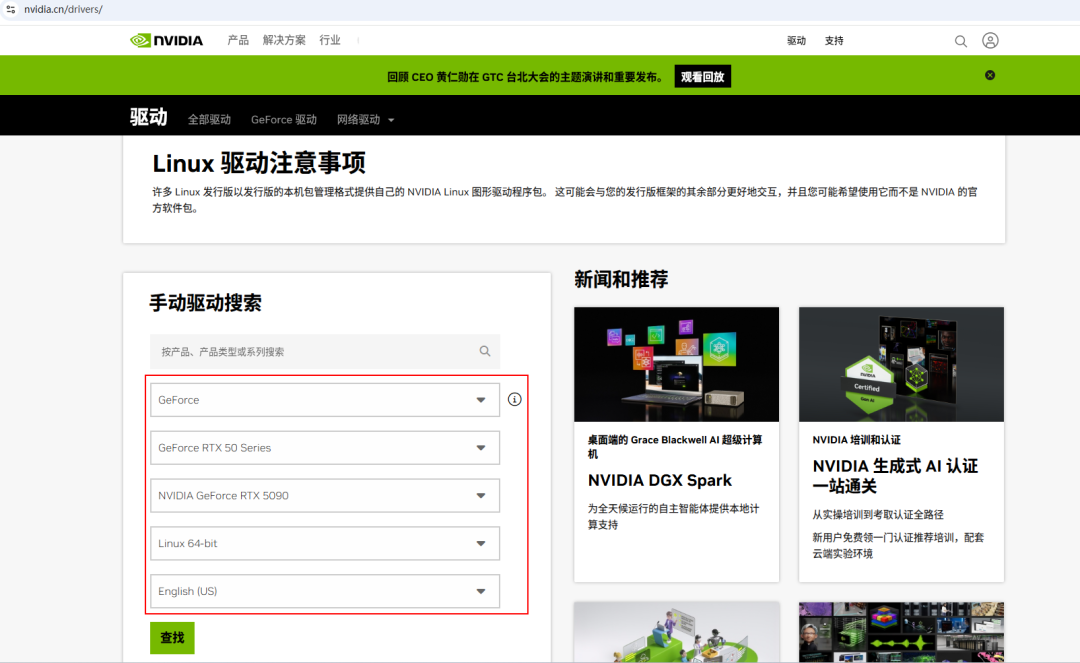Click the nvidia.cn/drivers/ address bar

tap(63, 10)
